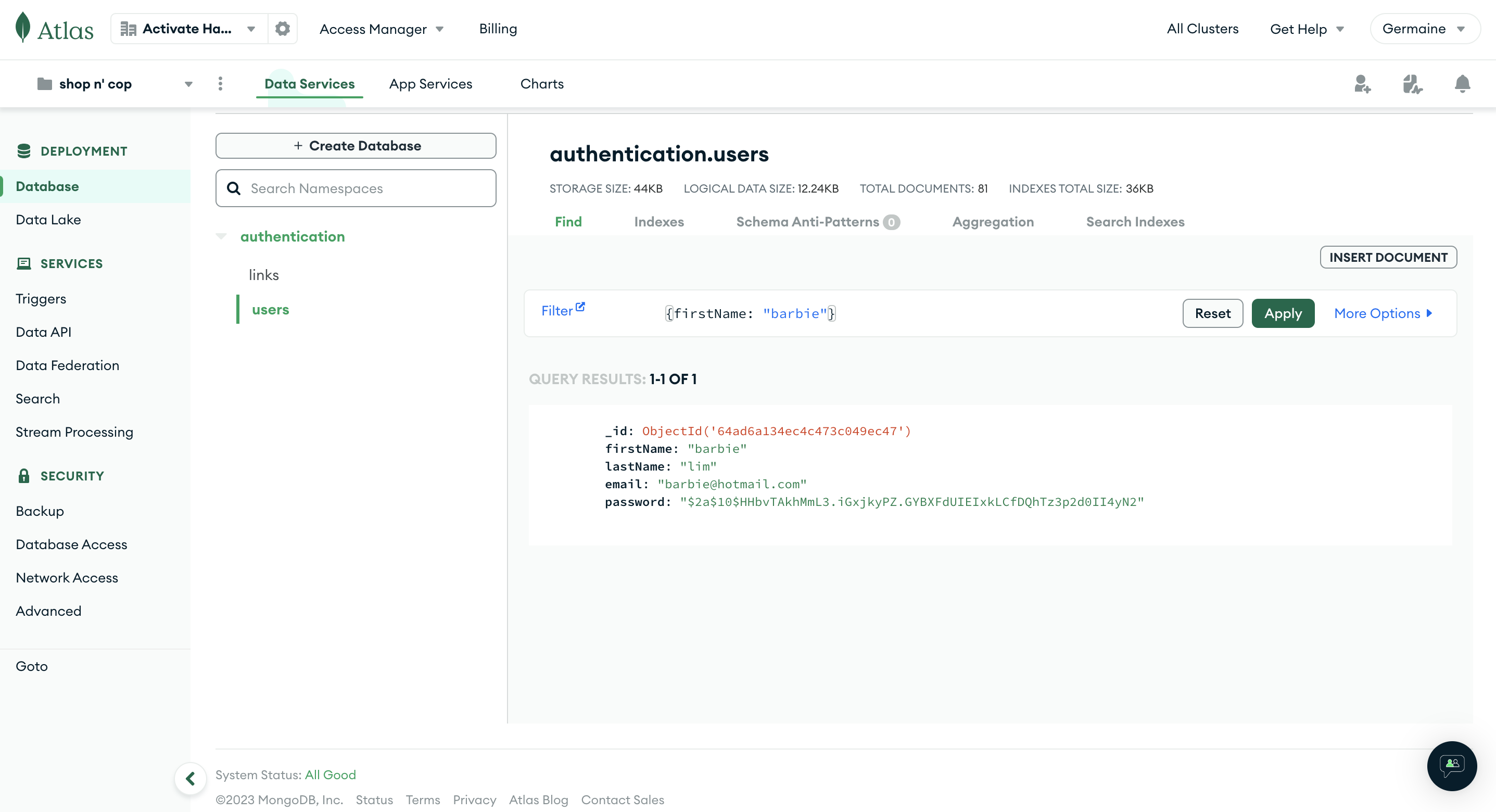
Task: Collapse the sidebar with arrow button
Action: point(191,778)
